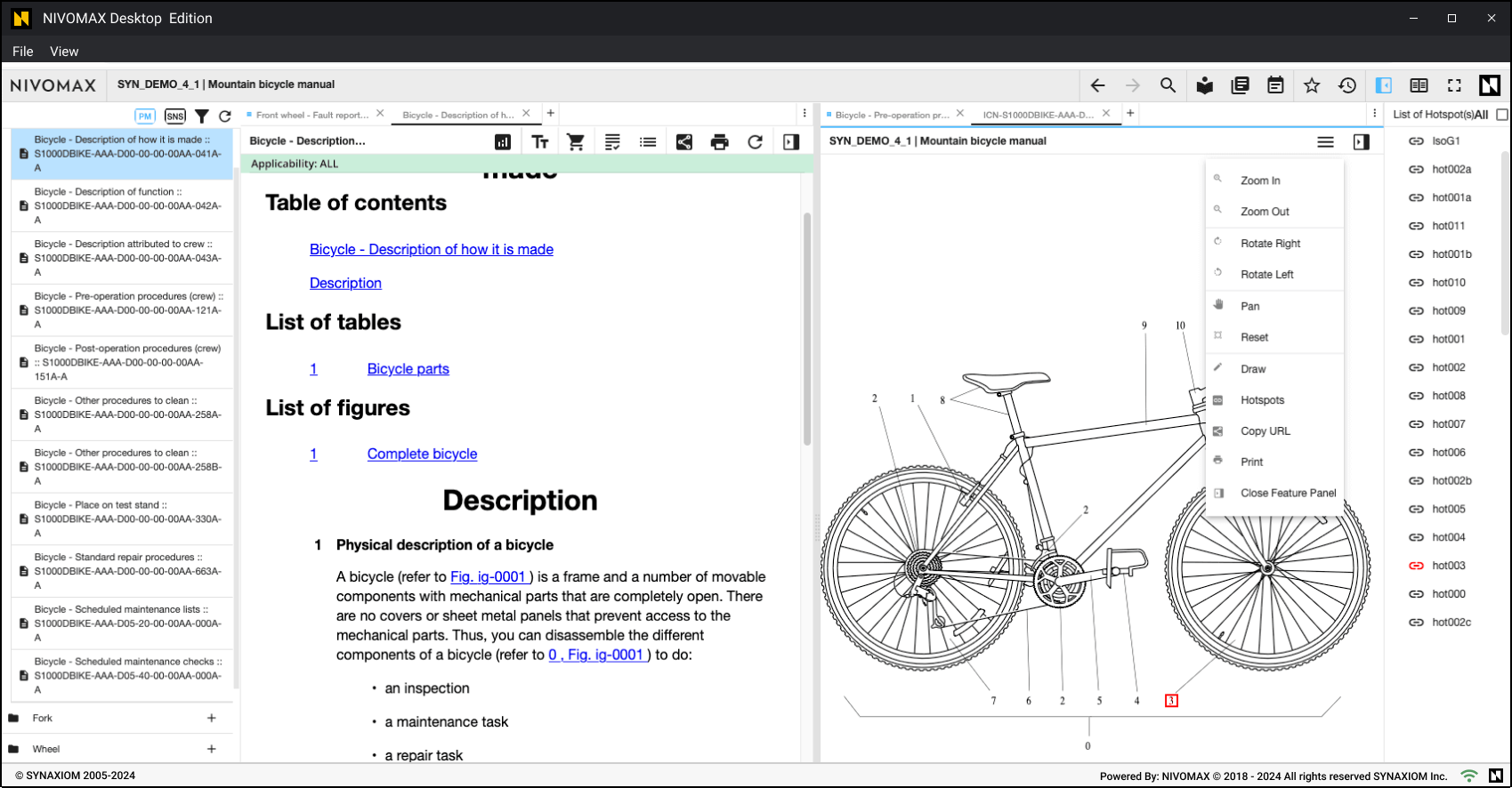Toggle the PM view button

(x=145, y=116)
